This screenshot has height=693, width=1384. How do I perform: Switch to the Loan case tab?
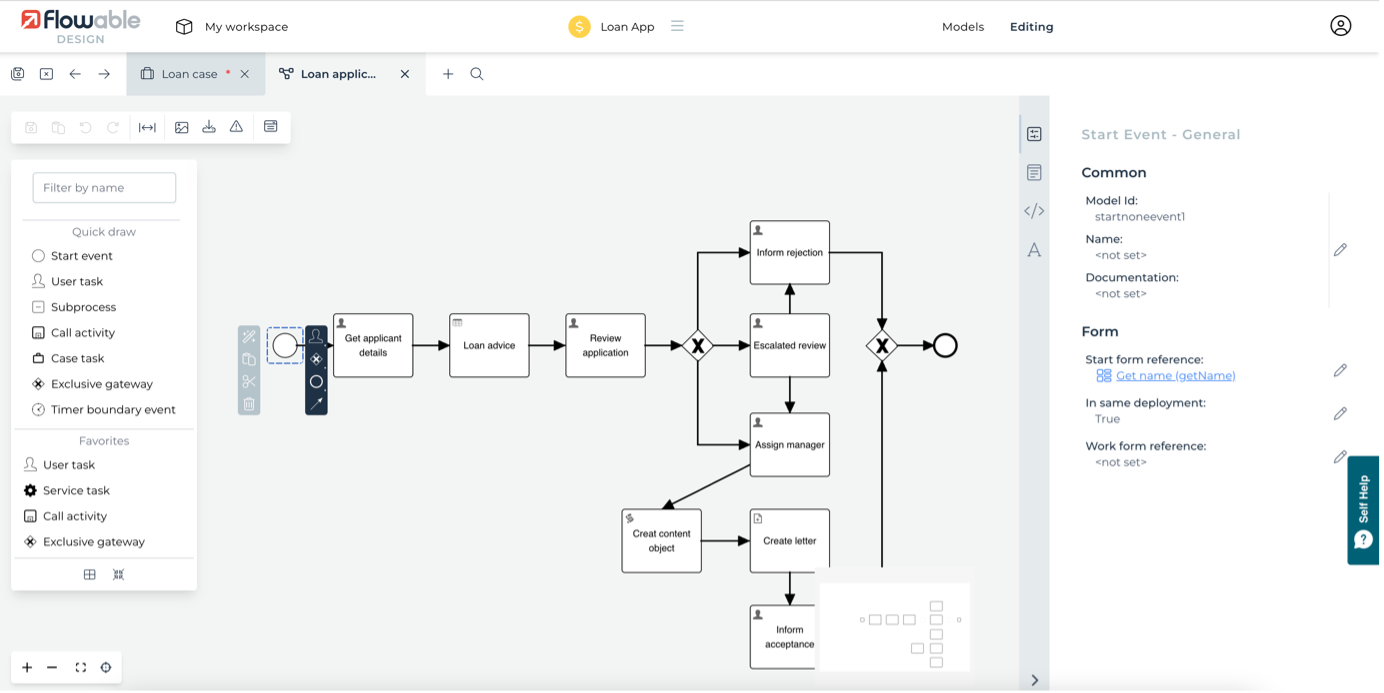(x=189, y=74)
